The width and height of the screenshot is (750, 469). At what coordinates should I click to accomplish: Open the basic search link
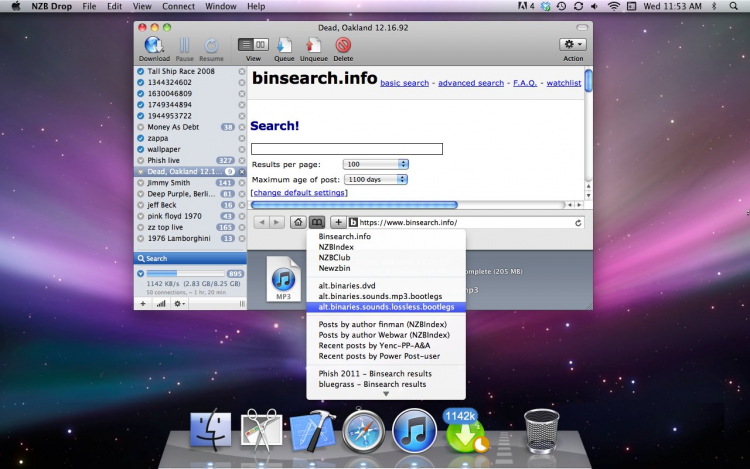(x=405, y=83)
